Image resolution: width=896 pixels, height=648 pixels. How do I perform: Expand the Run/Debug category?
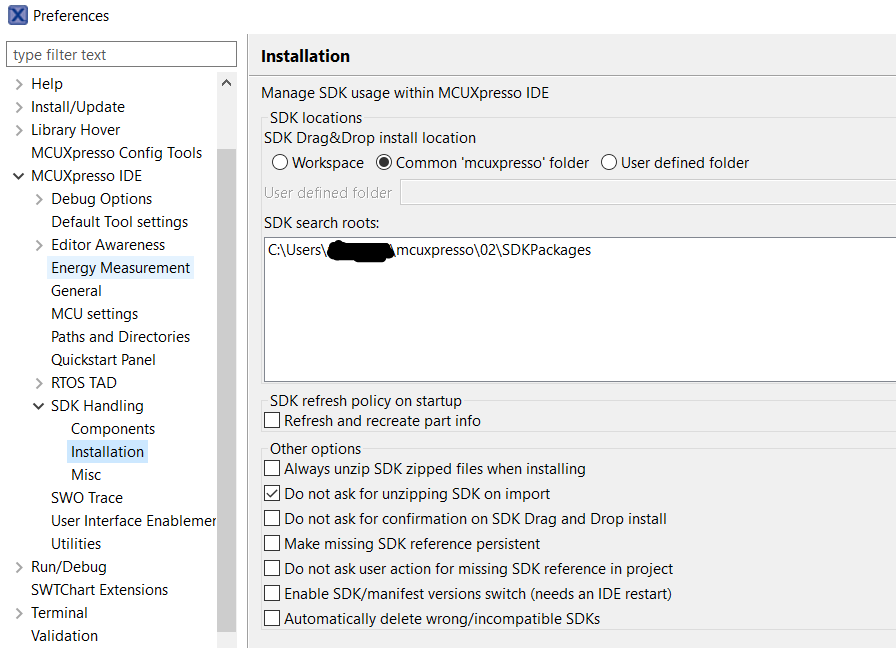(x=21, y=566)
